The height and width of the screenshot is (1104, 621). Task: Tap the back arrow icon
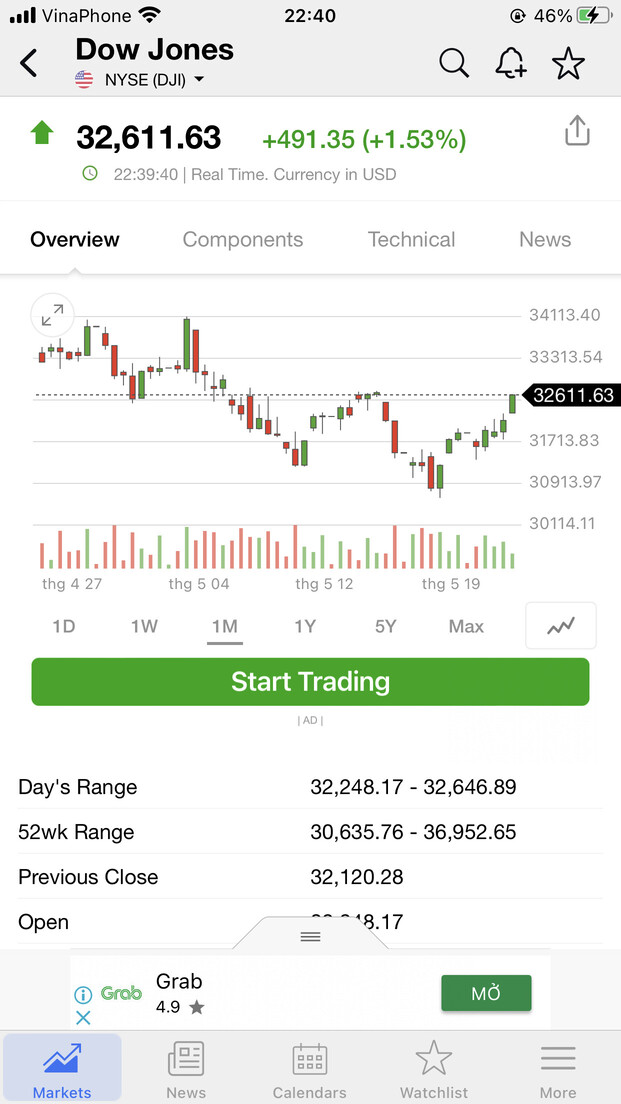pos(29,64)
